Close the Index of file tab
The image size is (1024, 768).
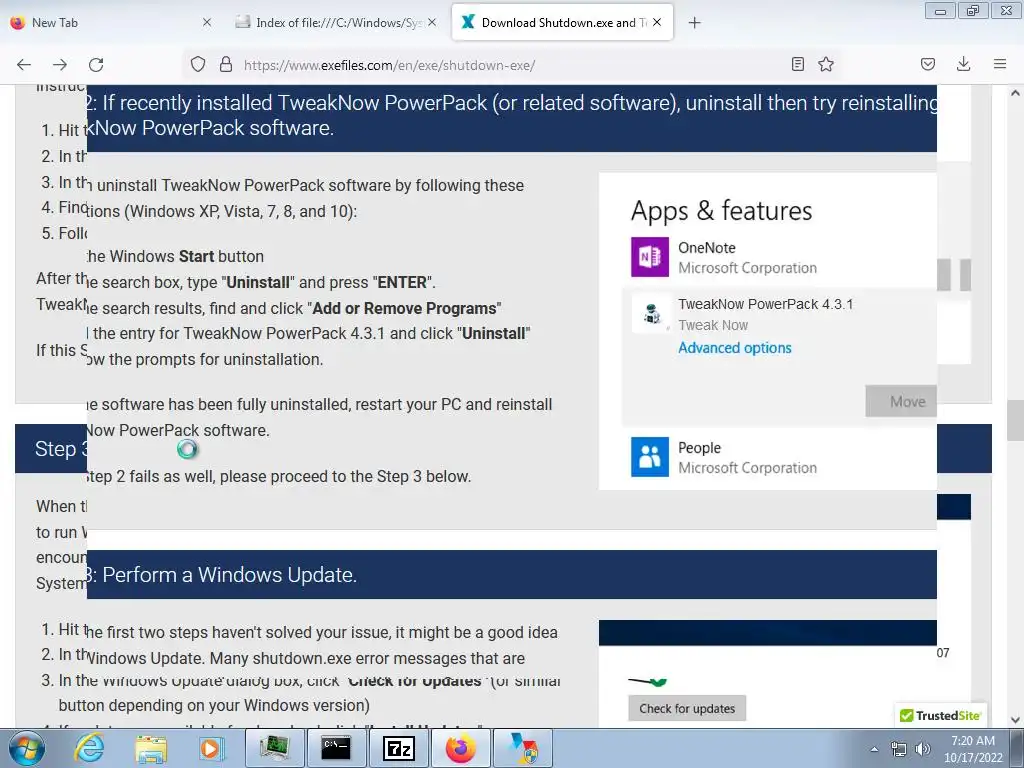[x=432, y=22]
